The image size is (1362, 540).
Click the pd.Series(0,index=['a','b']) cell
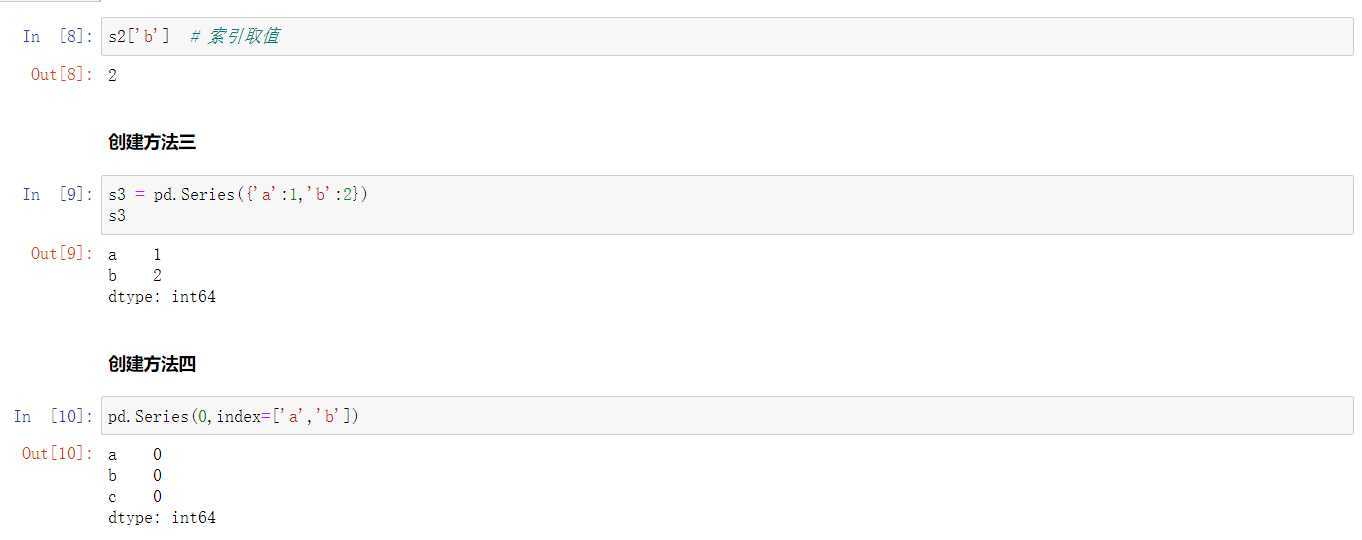pyautogui.click(x=727, y=415)
